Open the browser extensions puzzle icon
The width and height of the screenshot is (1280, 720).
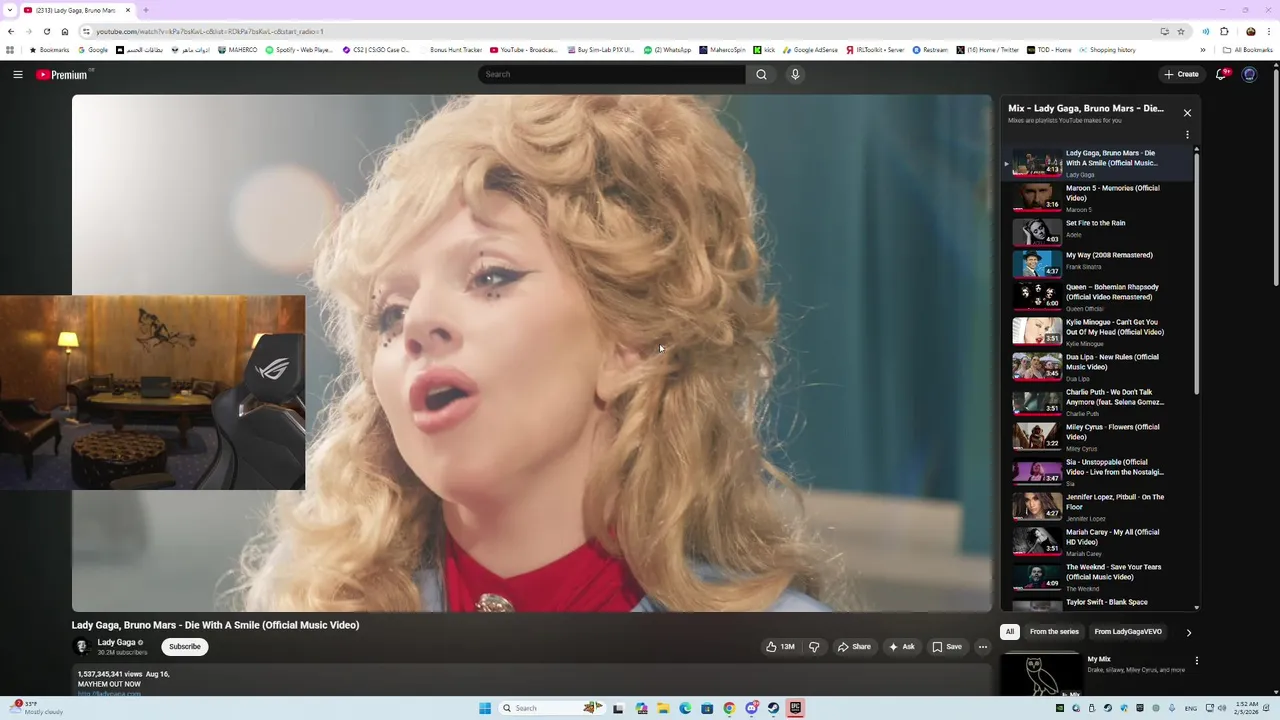pos(1224,31)
